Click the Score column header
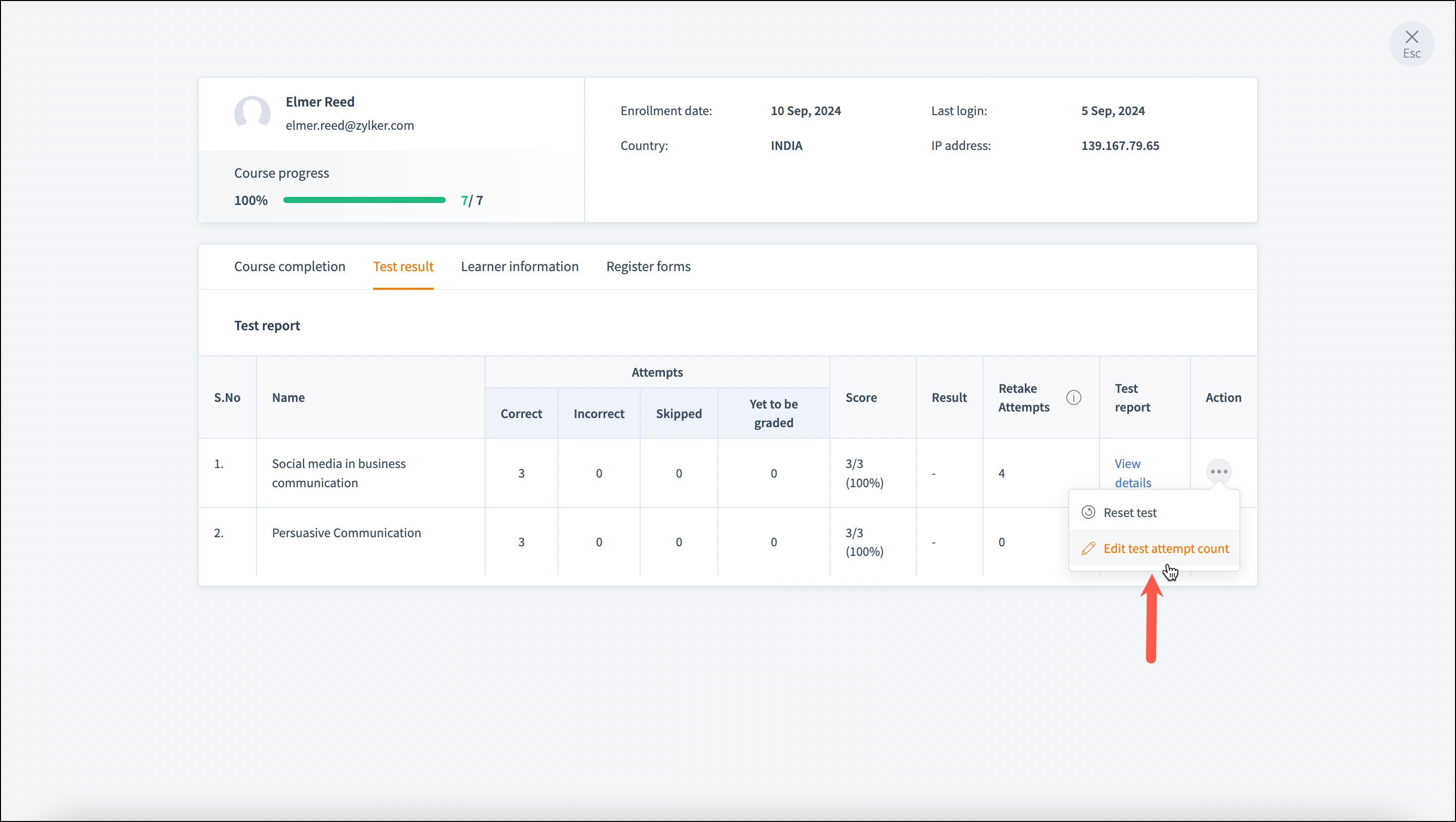Image resolution: width=1456 pixels, height=822 pixels. point(861,397)
